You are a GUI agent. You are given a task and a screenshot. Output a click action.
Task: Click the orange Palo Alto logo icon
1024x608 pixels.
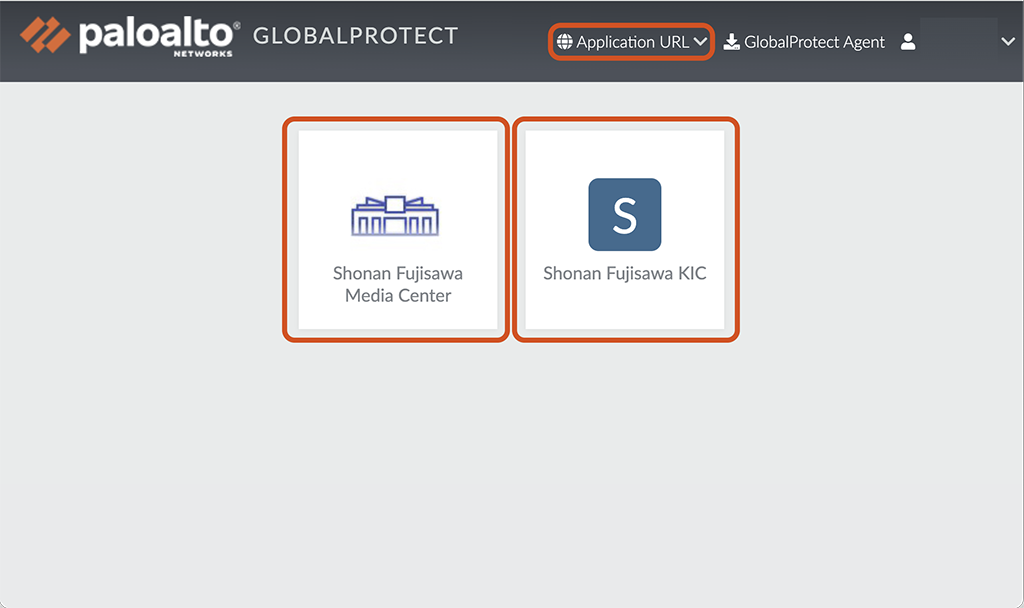pos(45,35)
